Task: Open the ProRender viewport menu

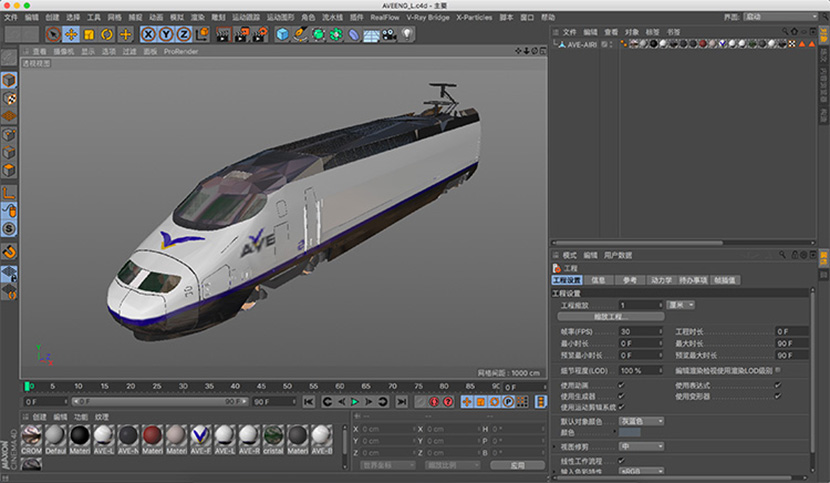Action: [x=181, y=51]
